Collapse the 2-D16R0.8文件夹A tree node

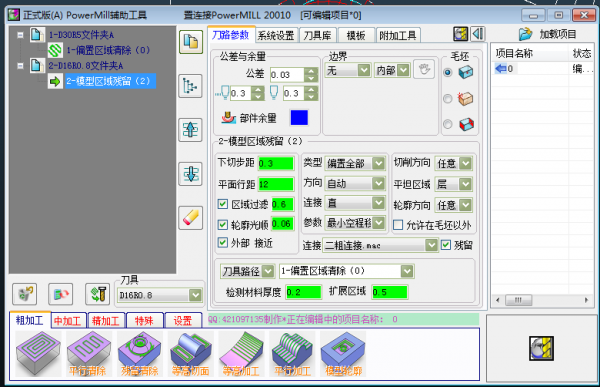tap(20, 66)
